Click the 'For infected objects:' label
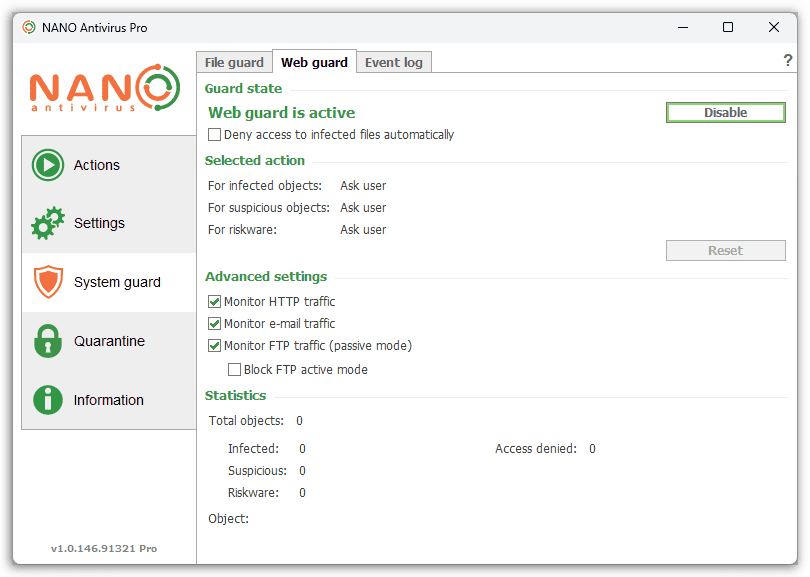The width and height of the screenshot is (810, 577). coord(265,186)
